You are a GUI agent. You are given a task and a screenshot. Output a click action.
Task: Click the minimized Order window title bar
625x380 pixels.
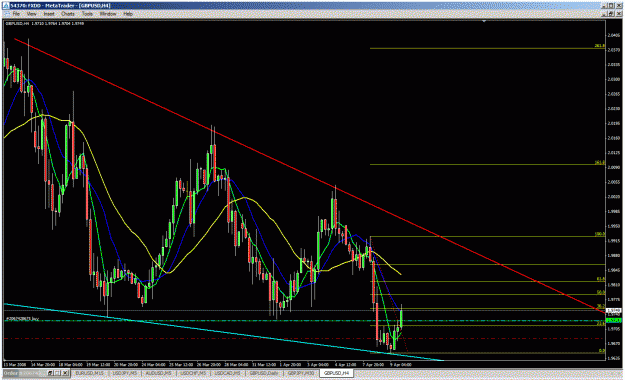click(24, 373)
